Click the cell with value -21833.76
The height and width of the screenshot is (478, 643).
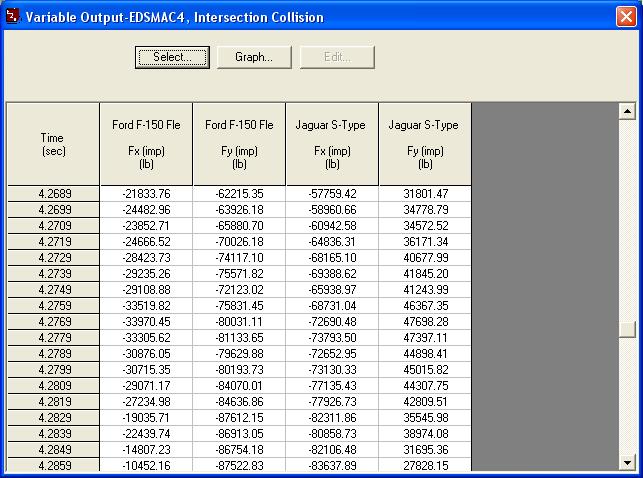click(146, 193)
